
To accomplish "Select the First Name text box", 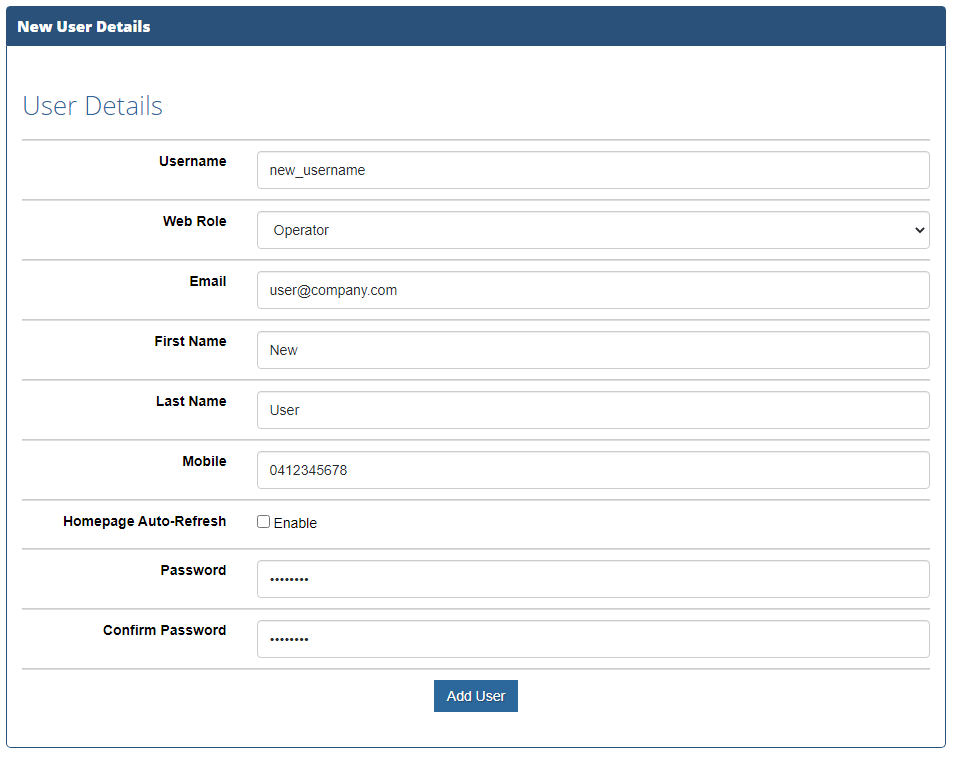I will click(593, 350).
